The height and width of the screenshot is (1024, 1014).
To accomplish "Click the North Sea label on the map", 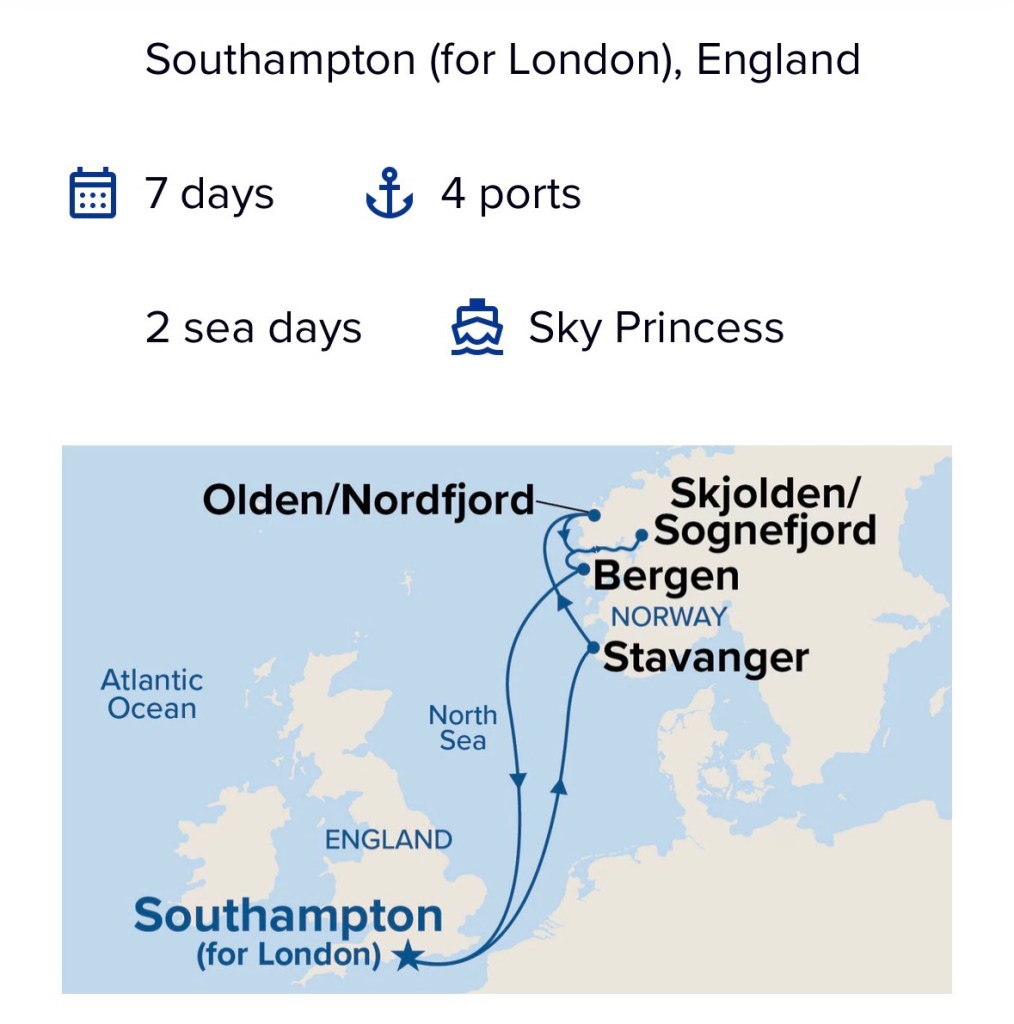I will [463, 728].
